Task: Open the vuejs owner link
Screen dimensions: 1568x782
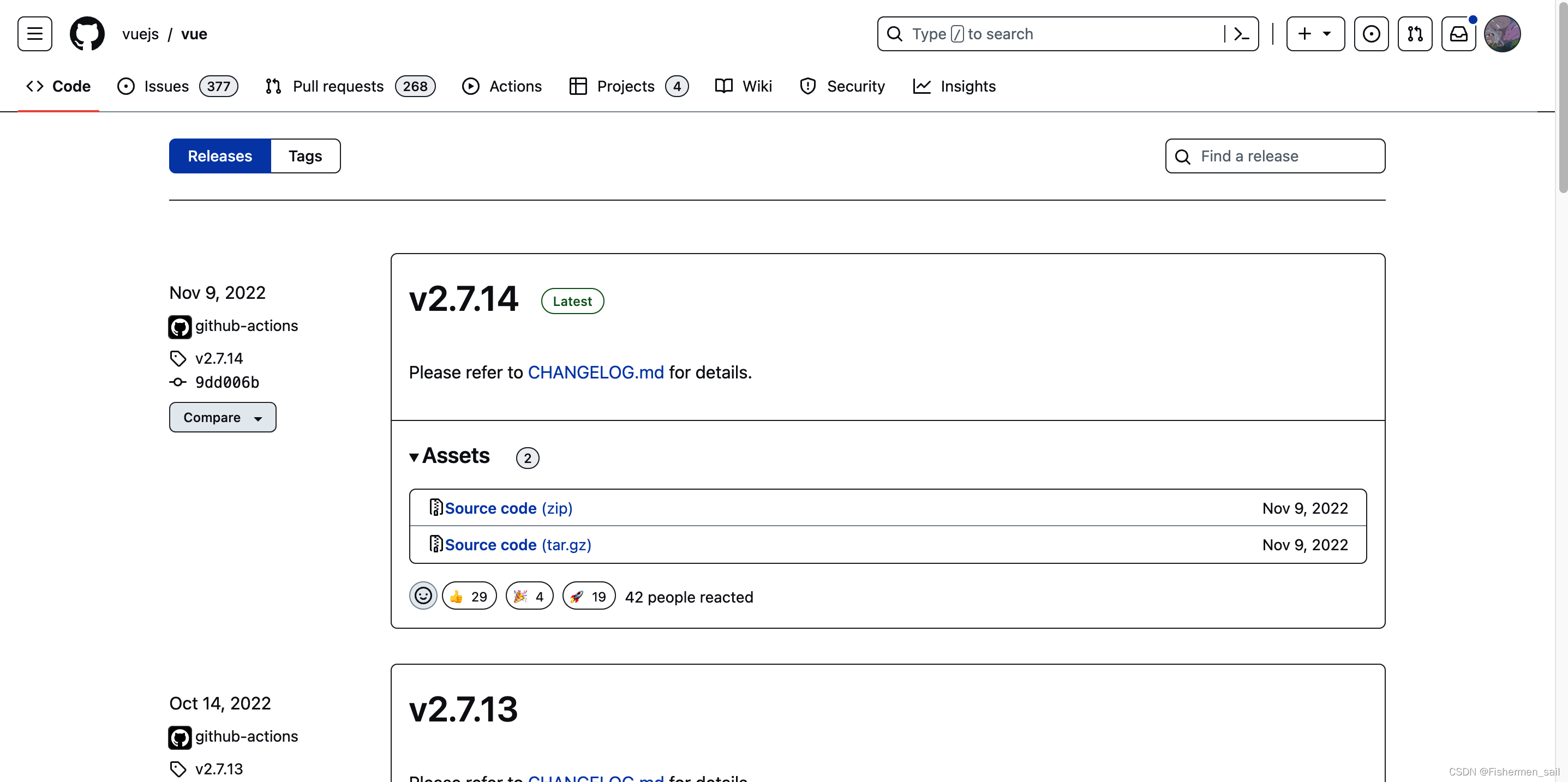Action: pos(140,34)
